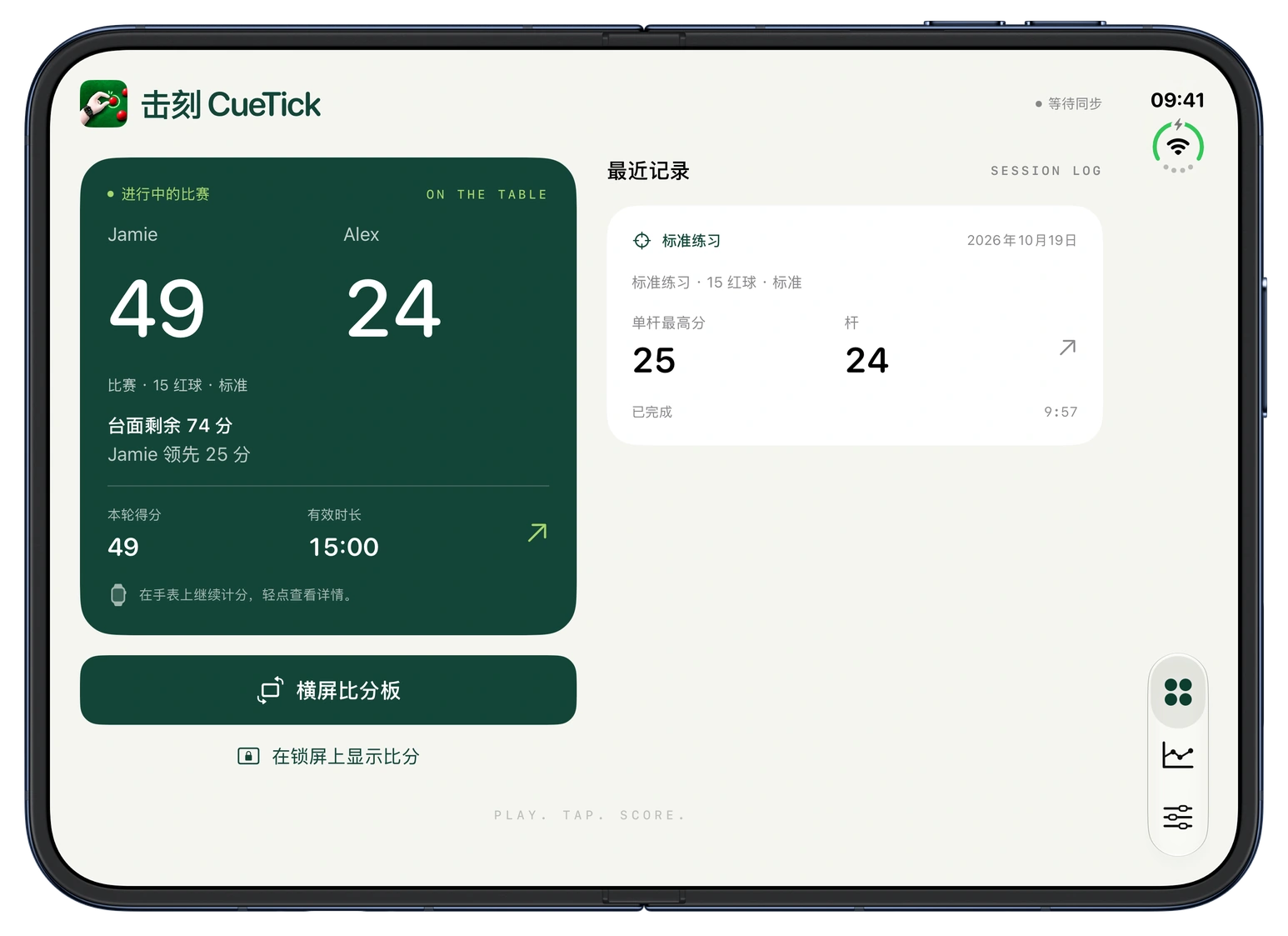Click the record duration 9:57
This screenshot has width=1288, height=936.
(1061, 412)
